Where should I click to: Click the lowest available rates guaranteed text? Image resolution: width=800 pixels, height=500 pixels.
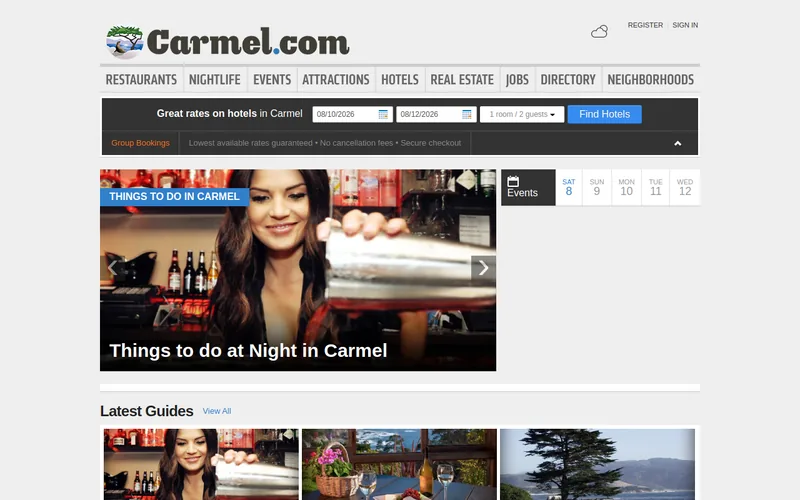click(325, 143)
